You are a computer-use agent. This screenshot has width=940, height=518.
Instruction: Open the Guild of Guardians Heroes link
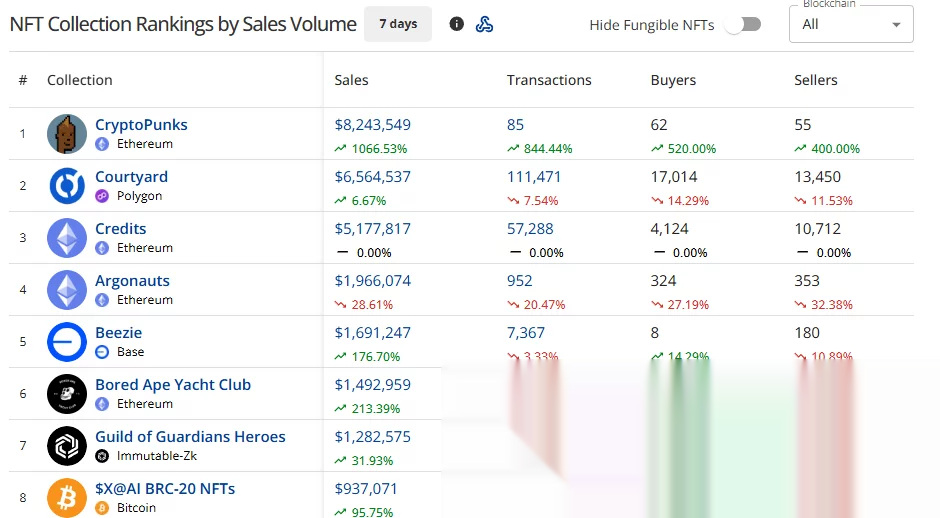(x=191, y=436)
